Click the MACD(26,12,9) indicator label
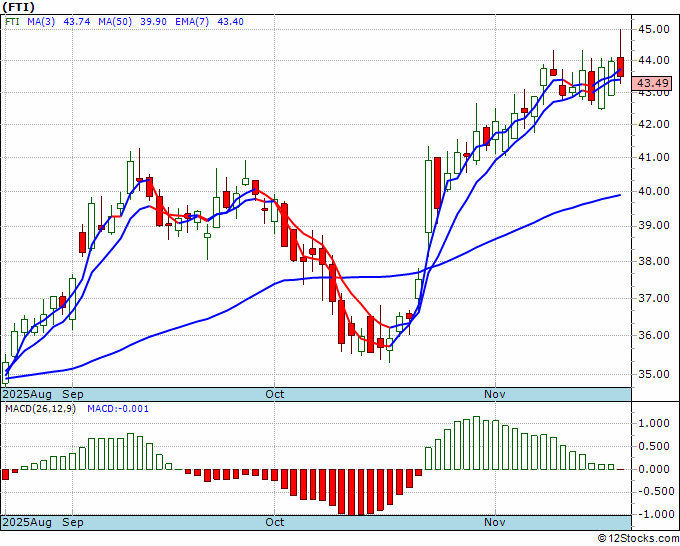Image resolution: width=680 pixels, height=546 pixels. 40,409
